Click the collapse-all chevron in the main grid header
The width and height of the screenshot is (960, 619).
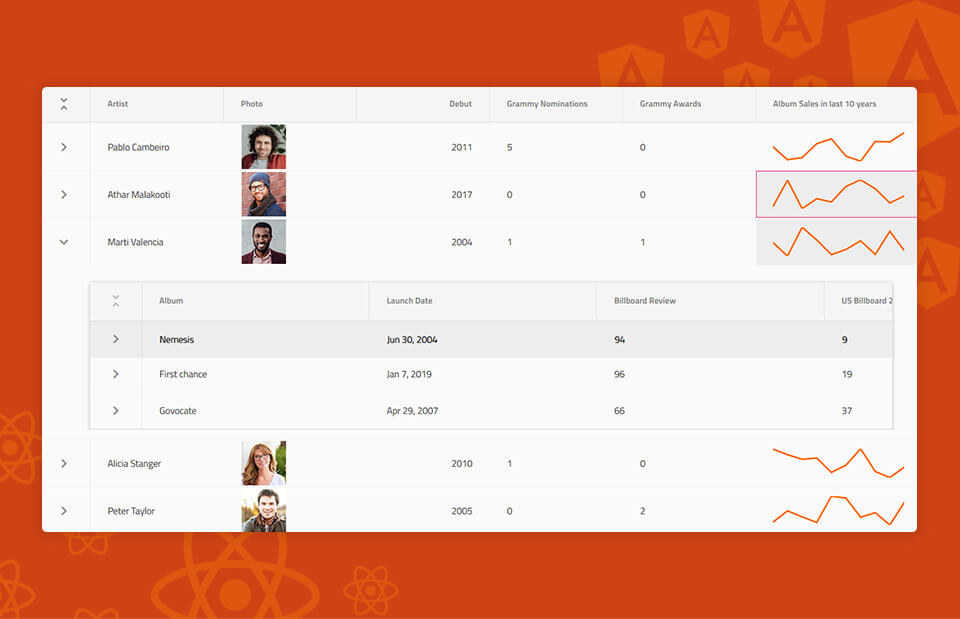tap(64, 103)
